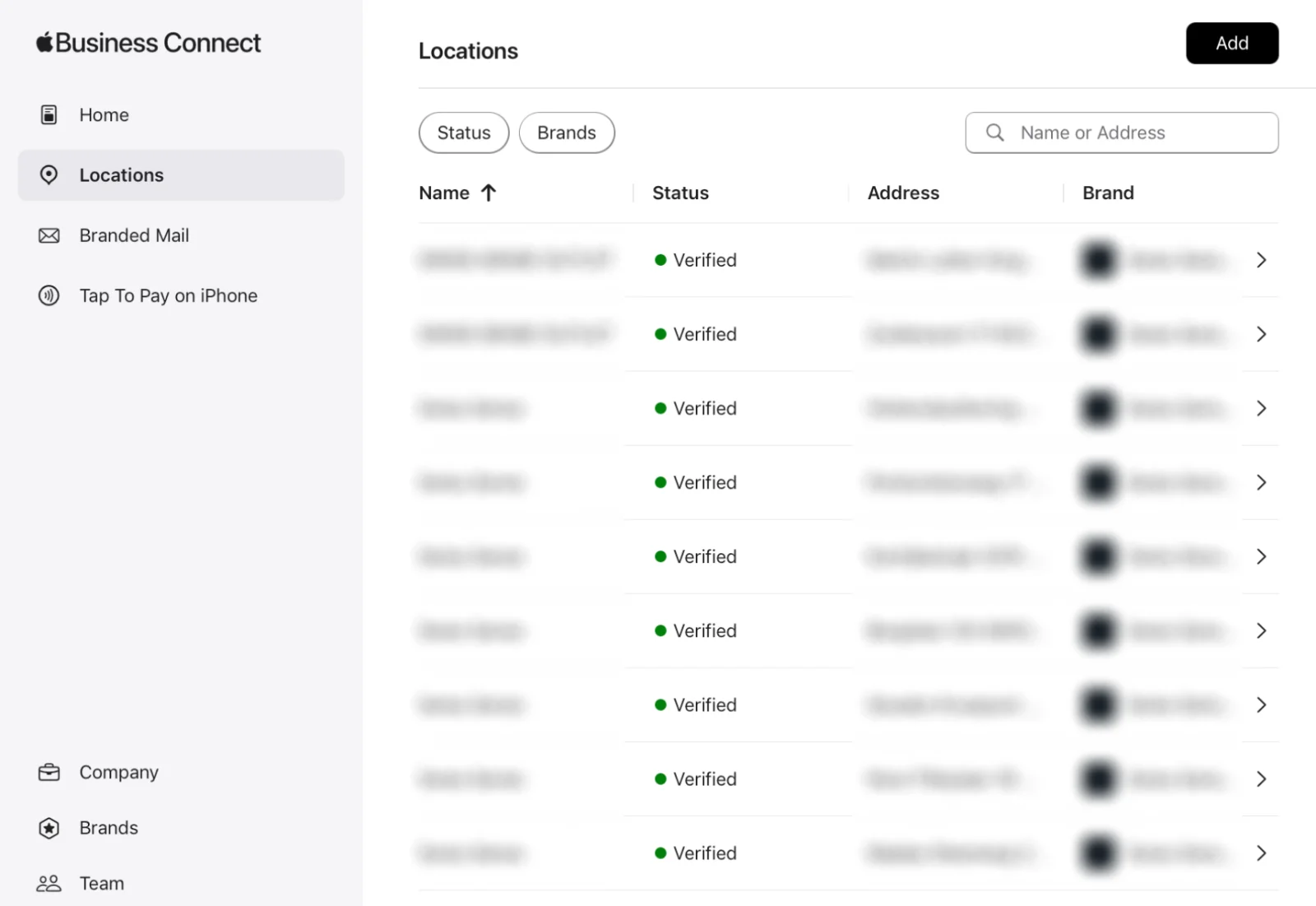Open the Status filter
Screen dimensions: 1316x906
coord(463,132)
